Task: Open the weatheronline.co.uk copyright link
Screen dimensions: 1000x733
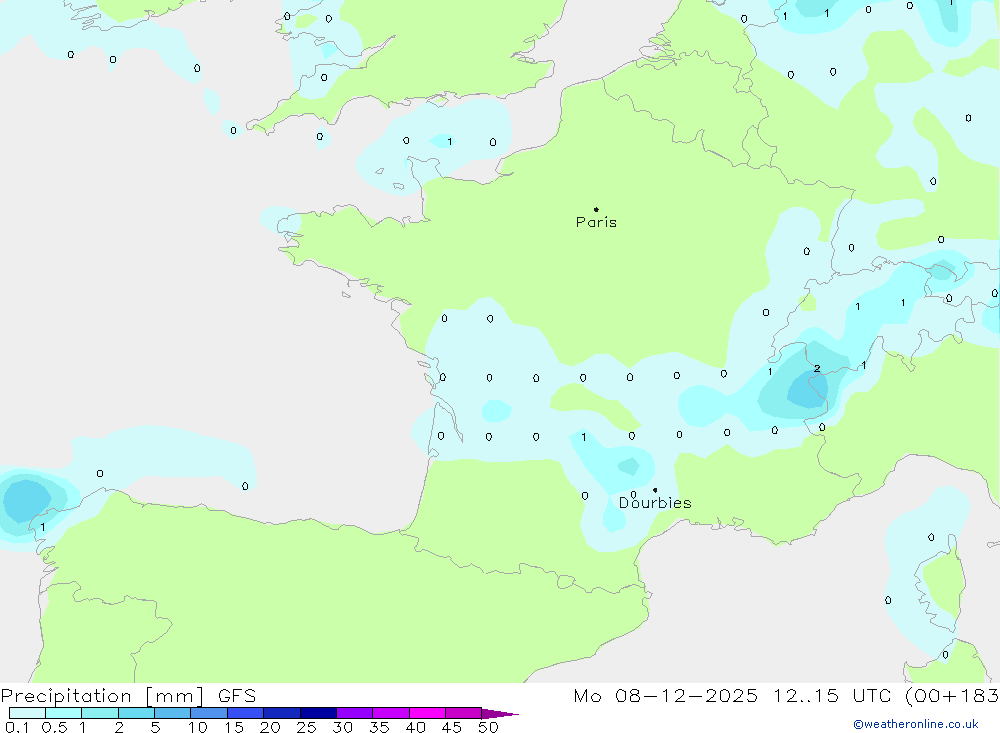Action: [x=916, y=724]
